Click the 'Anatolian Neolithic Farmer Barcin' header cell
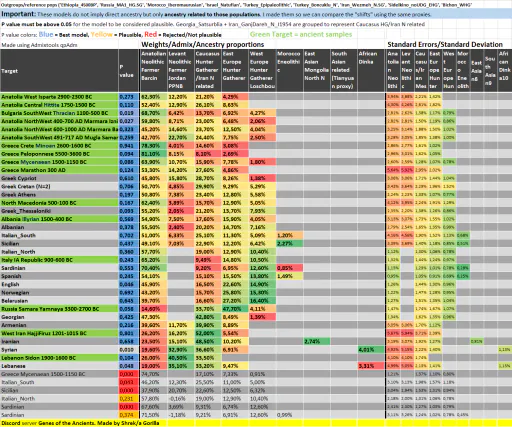512x427 pixels. point(153,71)
